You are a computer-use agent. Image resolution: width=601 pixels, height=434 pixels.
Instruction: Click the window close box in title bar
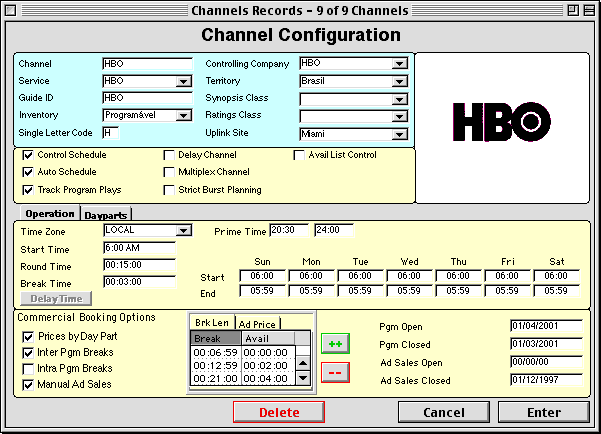tap(11, 10)
